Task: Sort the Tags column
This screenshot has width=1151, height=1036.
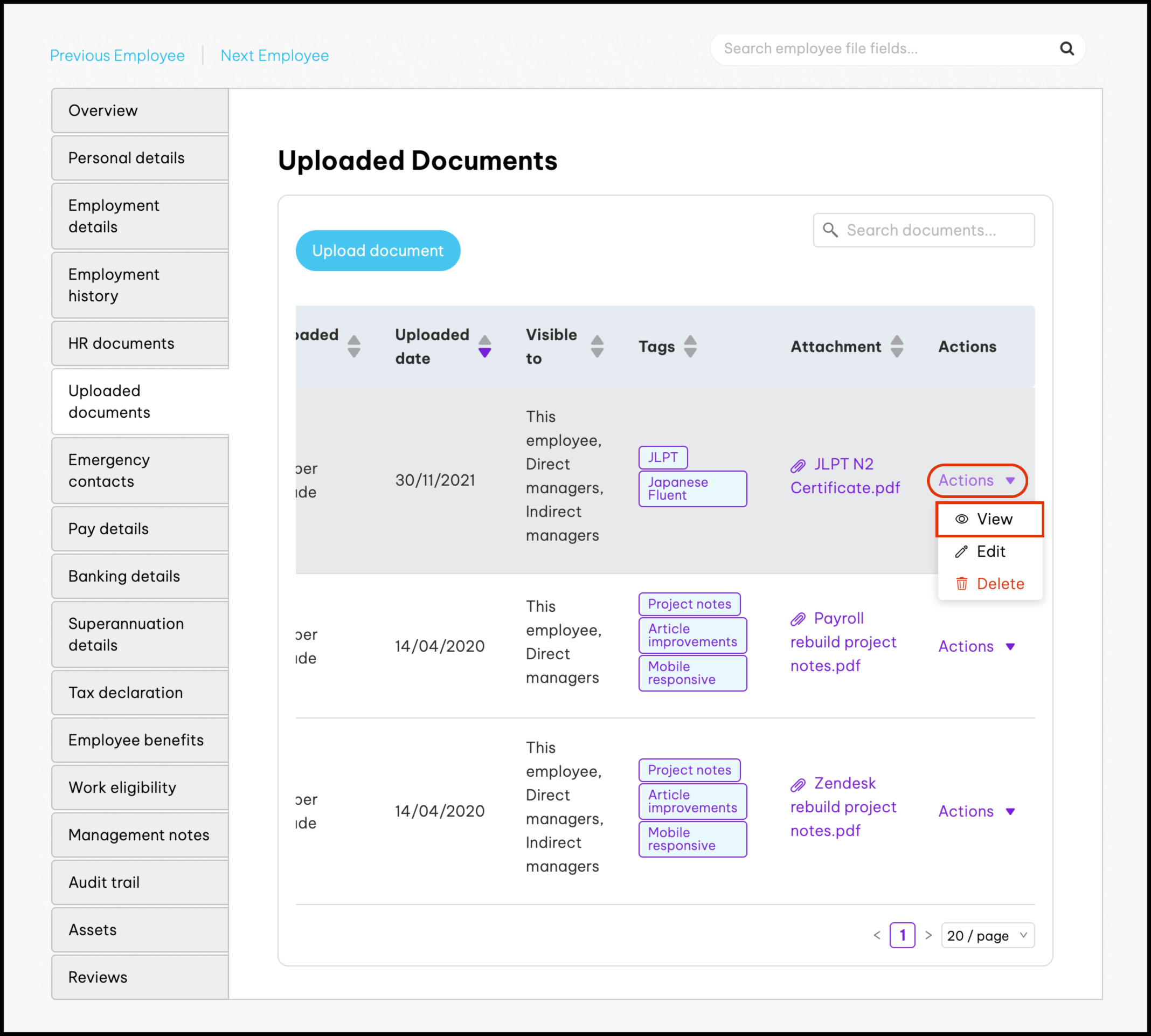Action: point(690,346)
